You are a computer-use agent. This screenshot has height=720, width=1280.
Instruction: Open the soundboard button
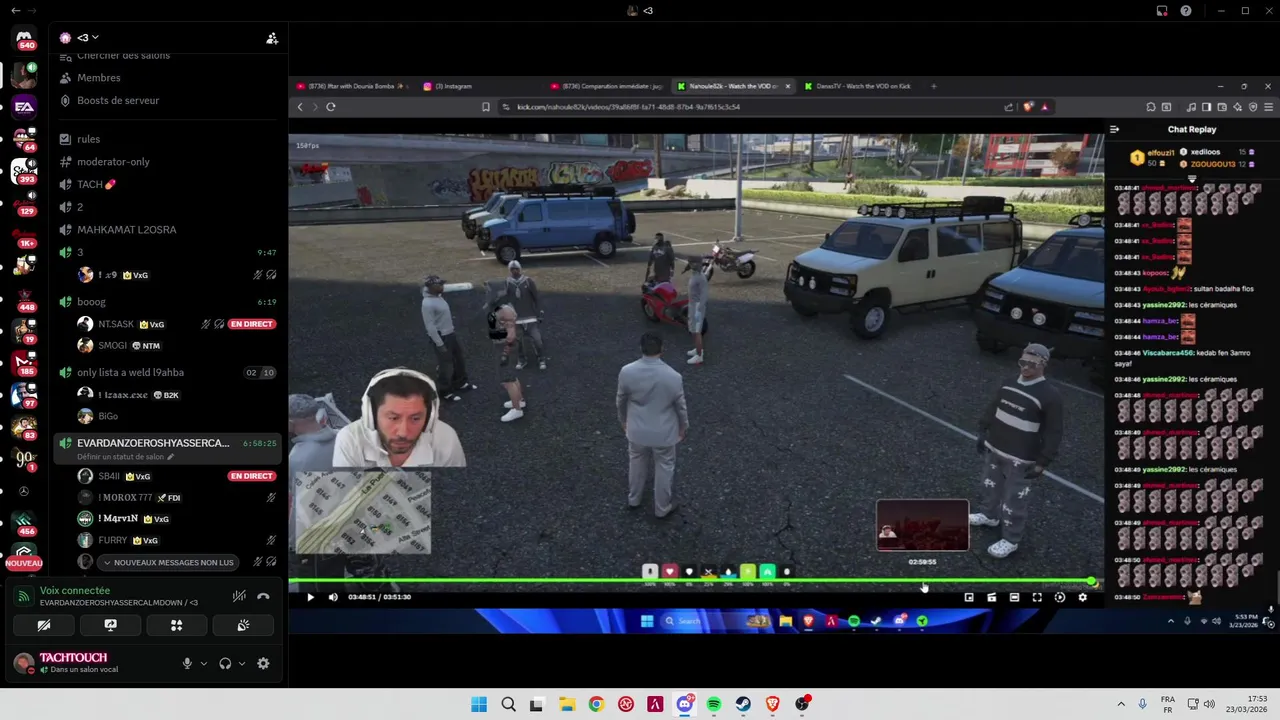pyautogui.click(x=243, y=625)
